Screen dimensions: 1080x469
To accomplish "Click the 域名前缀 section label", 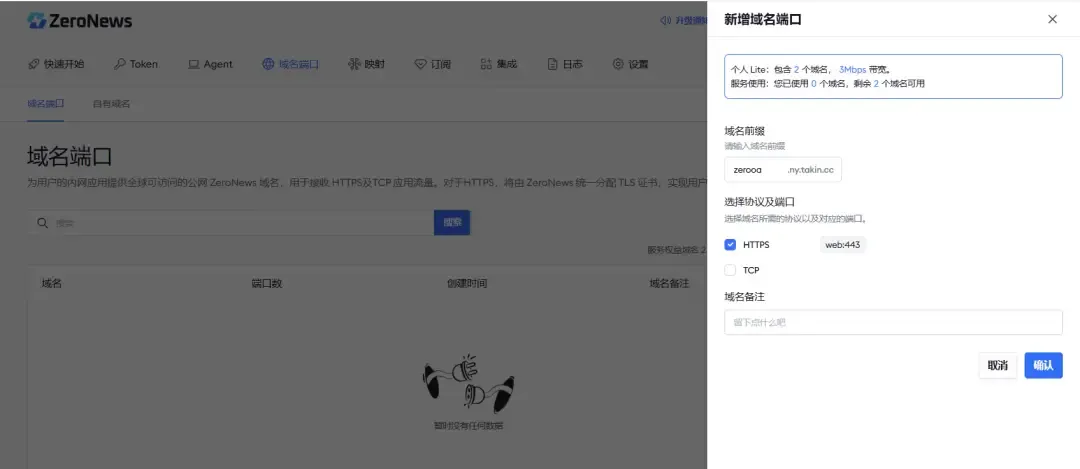I will coord(745,131).
